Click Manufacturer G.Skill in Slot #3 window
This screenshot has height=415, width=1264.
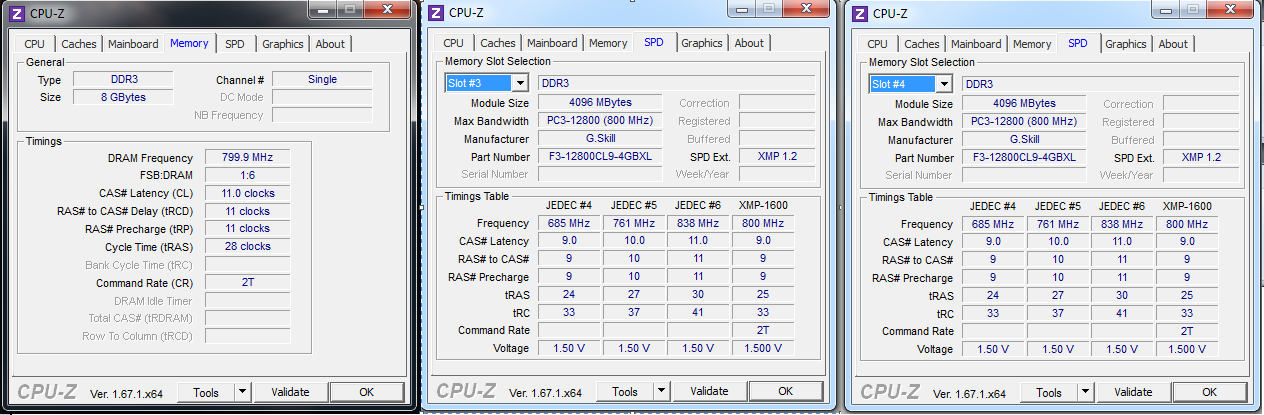[602, 139]
